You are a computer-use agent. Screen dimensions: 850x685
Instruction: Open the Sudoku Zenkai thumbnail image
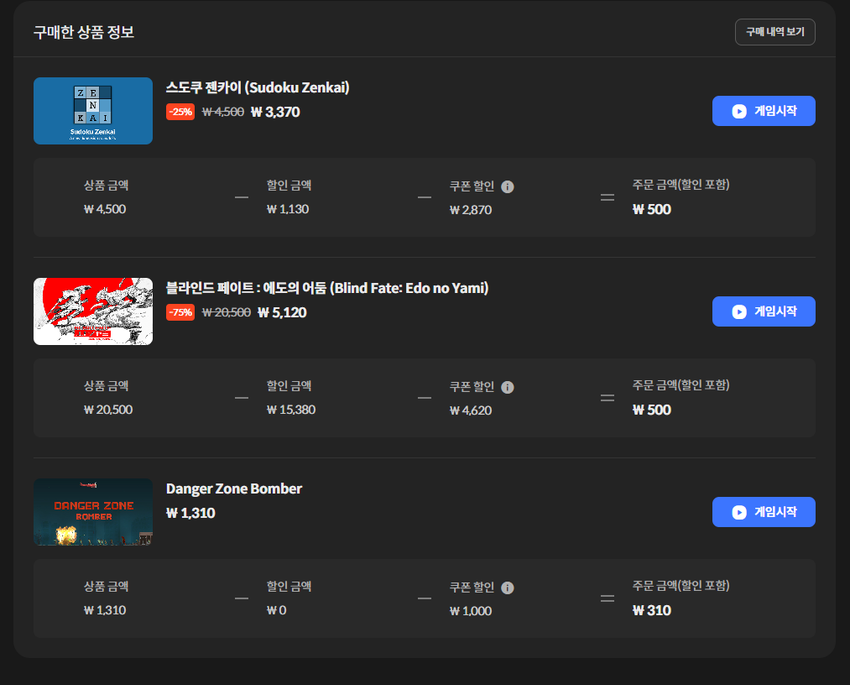93,111
